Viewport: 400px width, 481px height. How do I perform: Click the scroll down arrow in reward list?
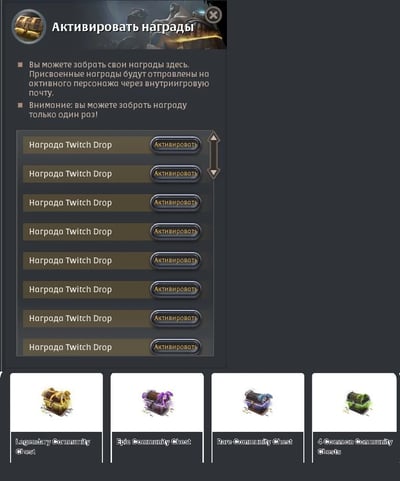click(x=213, y=172)
